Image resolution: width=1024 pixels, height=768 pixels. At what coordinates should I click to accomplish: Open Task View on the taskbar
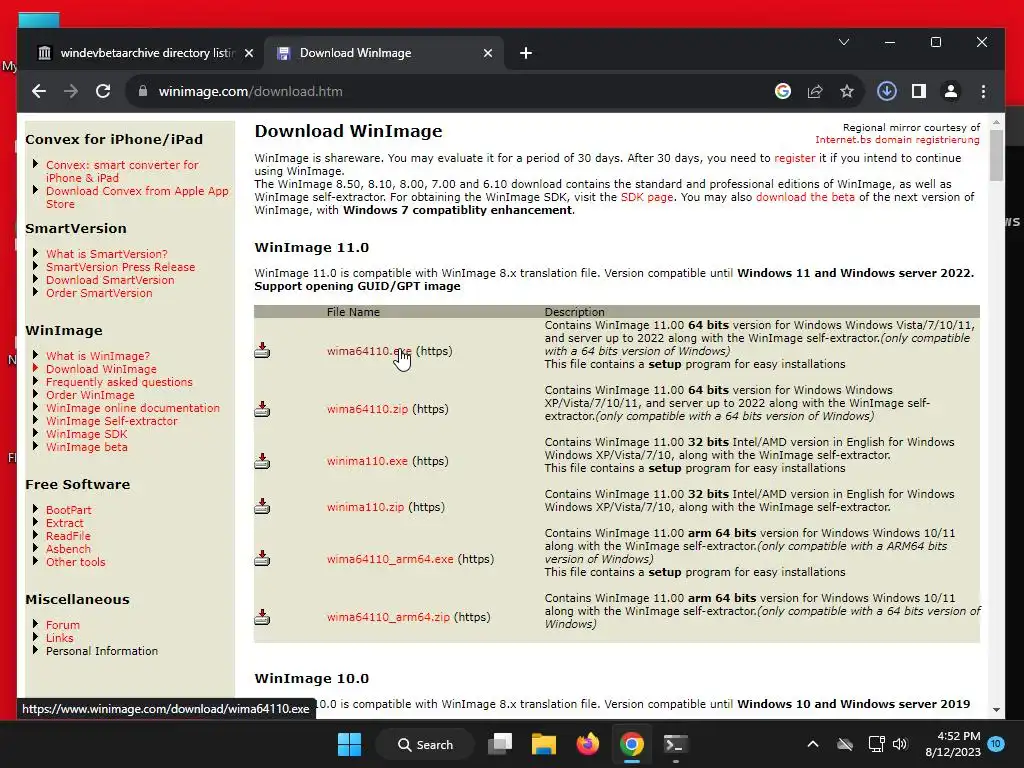[x=501, y=744]
